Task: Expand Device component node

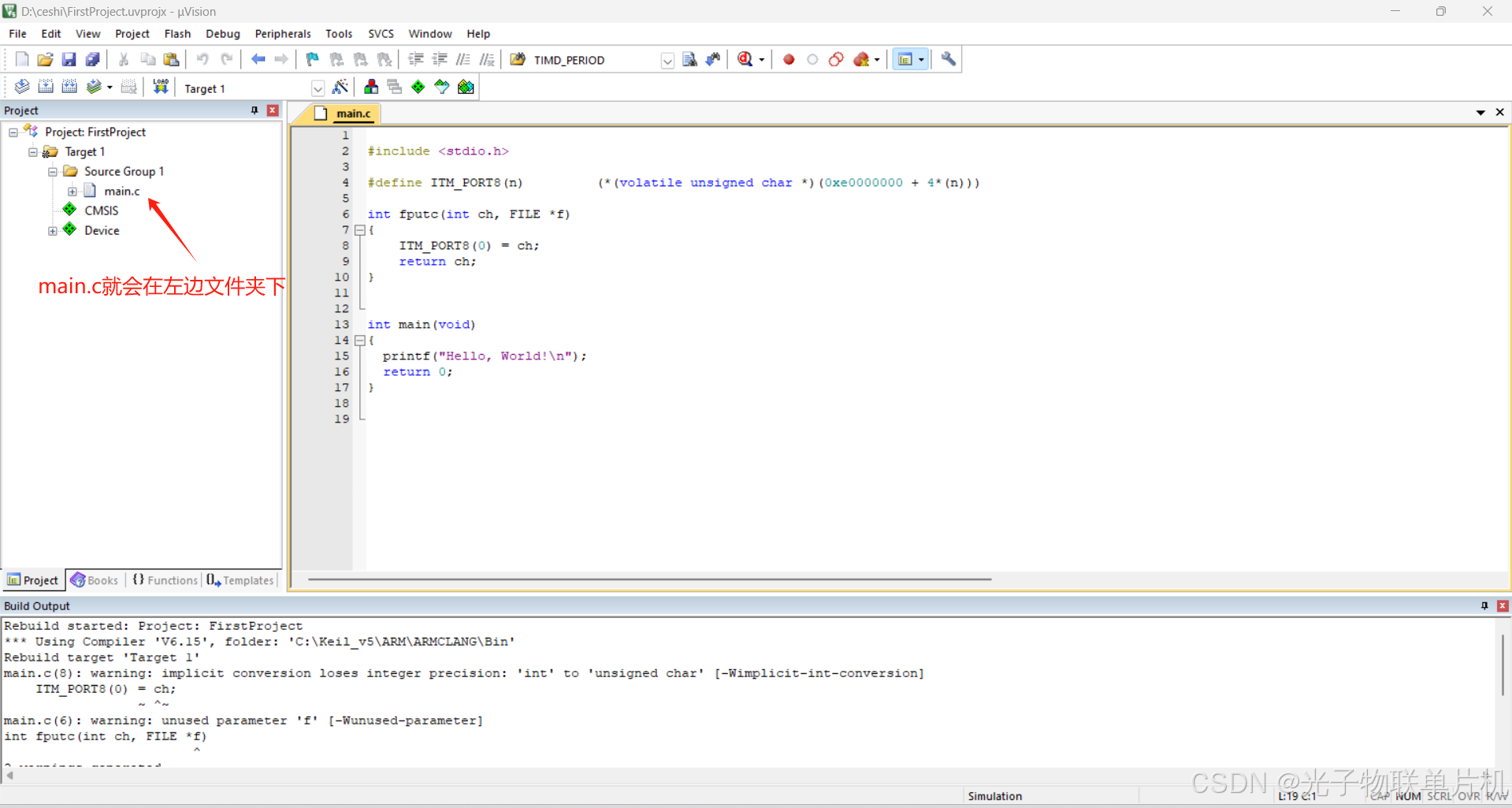Action: tap(53, 231)
